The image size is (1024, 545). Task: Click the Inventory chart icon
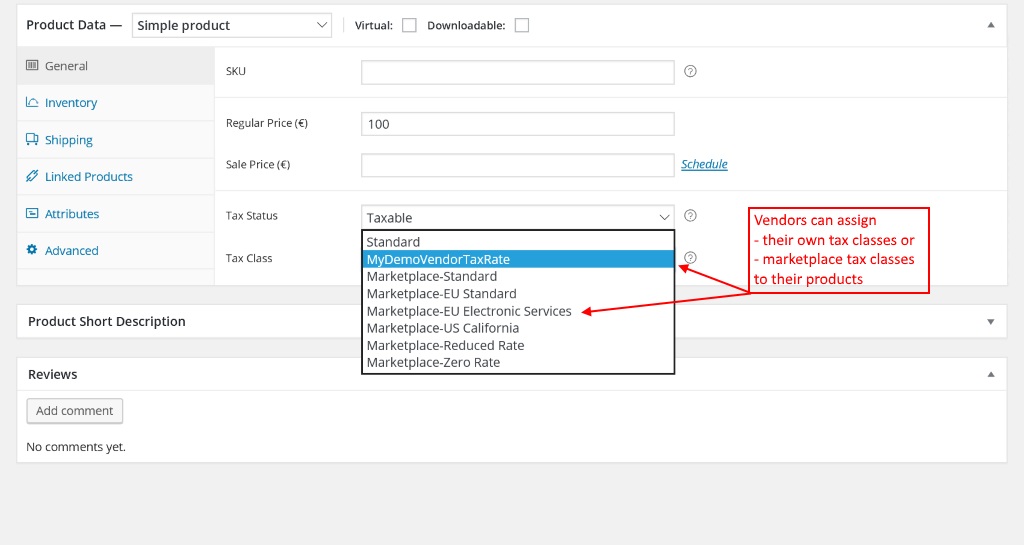(31, 102)
